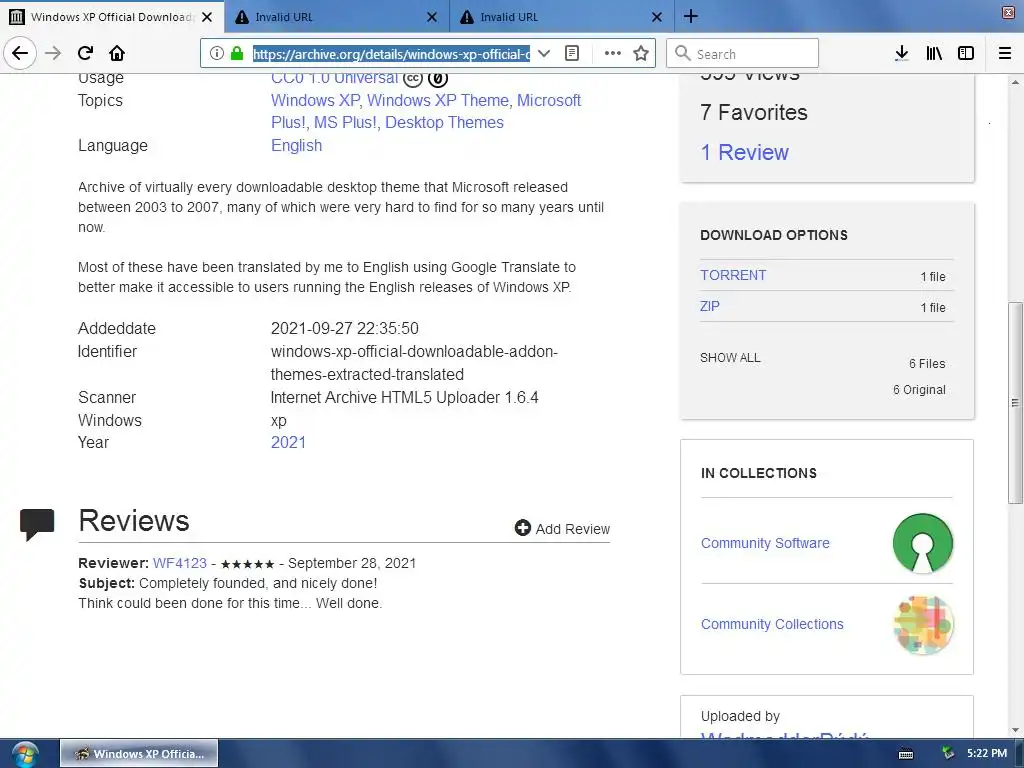Open the MS Plus! topic link
Screen dimensions: 1024x768
(x=345, y=123)
